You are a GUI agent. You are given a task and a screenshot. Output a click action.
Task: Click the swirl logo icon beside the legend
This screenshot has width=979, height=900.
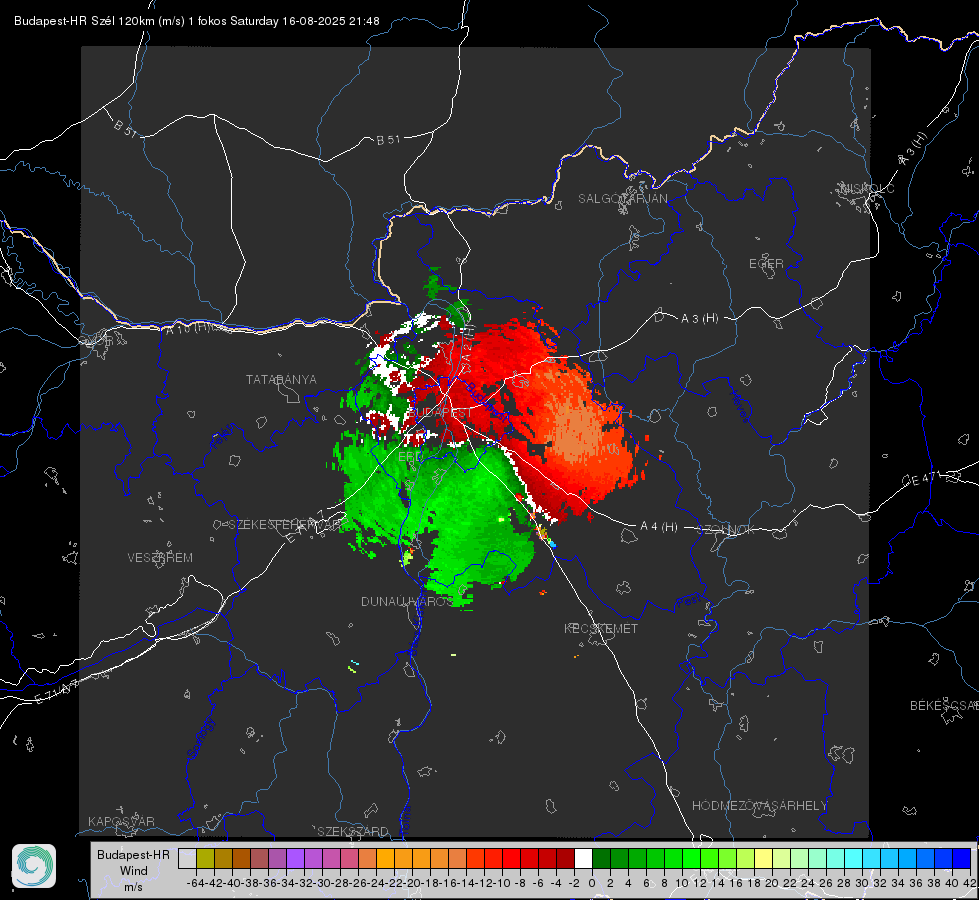tap(34, 866)
